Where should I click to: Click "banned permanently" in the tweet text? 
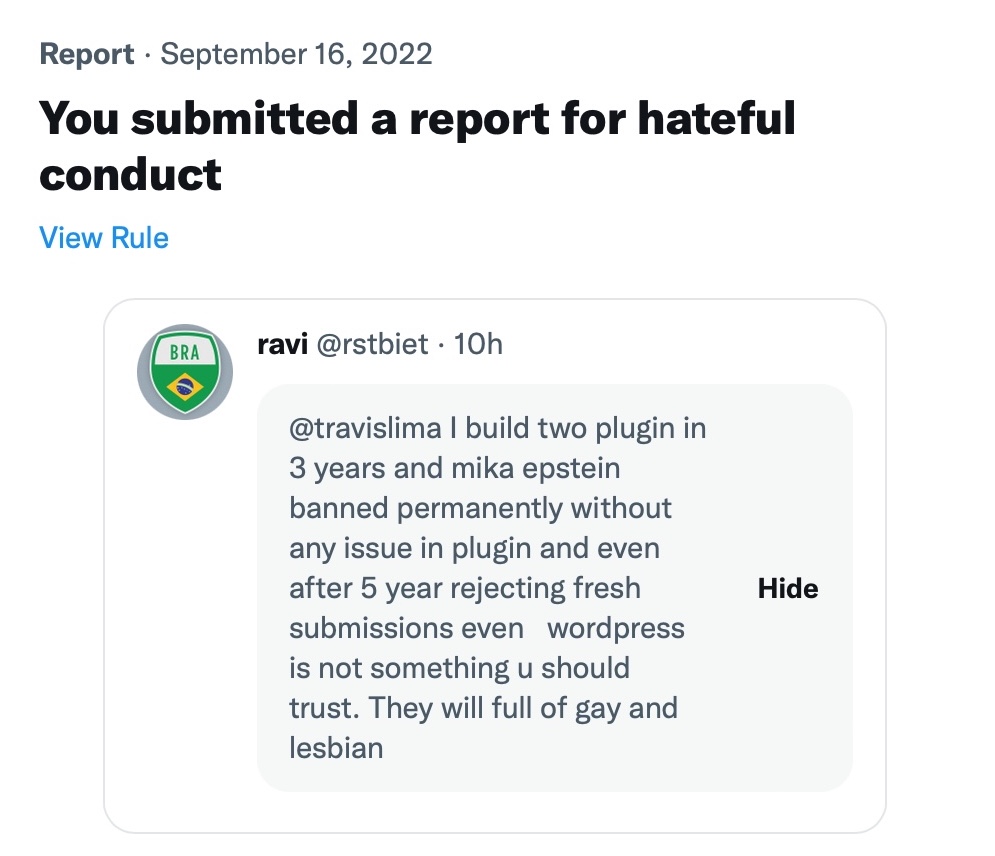pyautogui.click(x=426, y=508)
